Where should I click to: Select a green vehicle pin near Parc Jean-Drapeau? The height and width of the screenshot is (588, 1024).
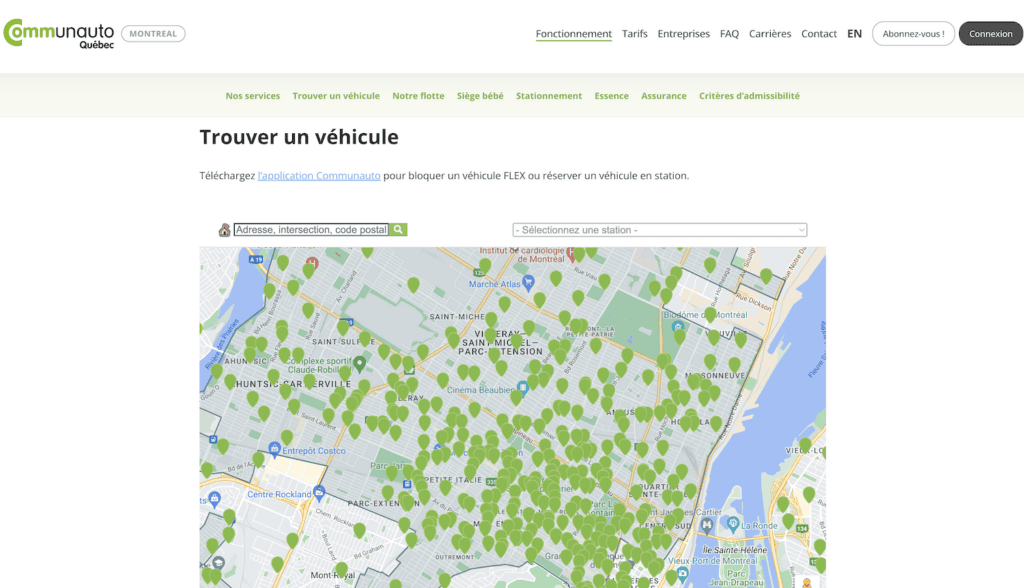[x=819, y=547]
